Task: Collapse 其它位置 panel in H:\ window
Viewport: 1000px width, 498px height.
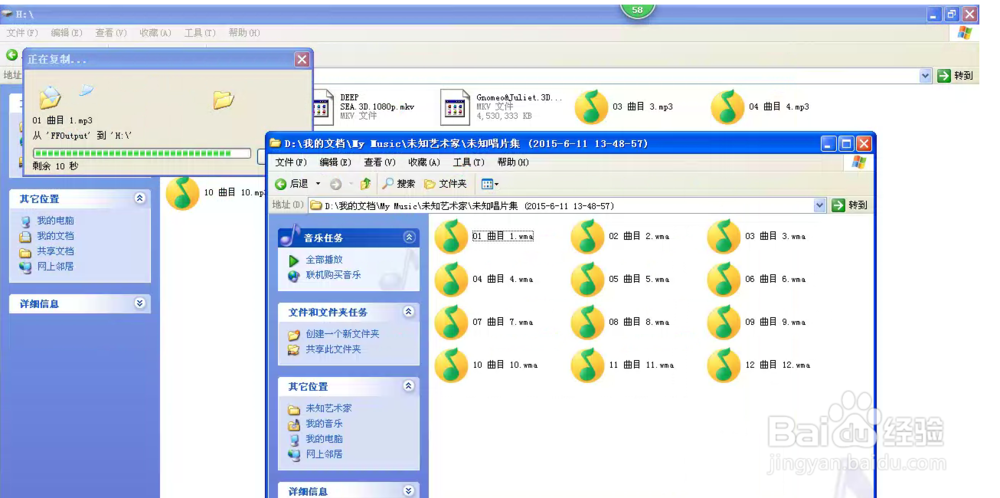Action: 140,198
